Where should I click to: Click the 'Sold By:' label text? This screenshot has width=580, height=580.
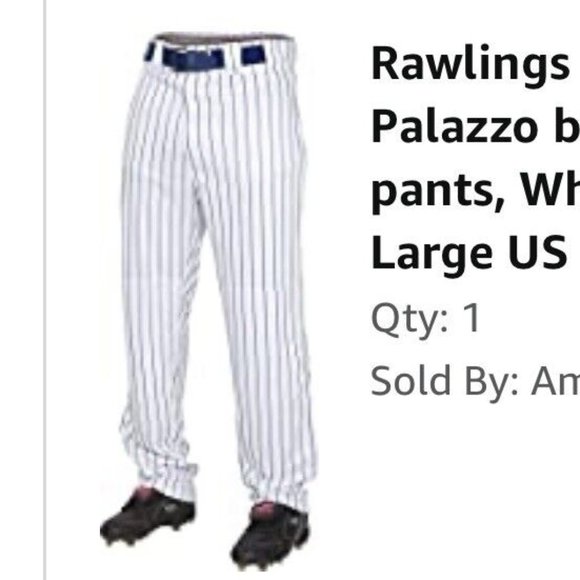[444, 382]
